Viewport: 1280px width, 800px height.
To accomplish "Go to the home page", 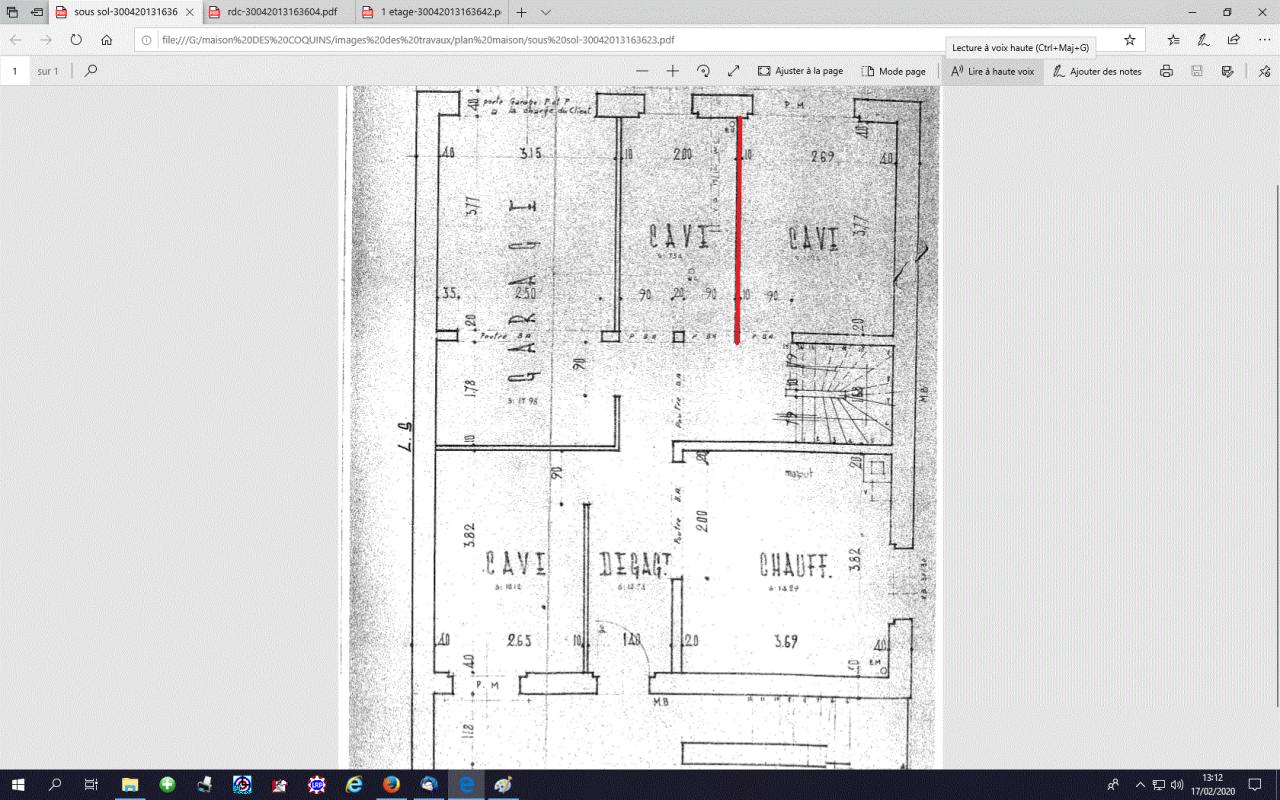I will point(106,40).
